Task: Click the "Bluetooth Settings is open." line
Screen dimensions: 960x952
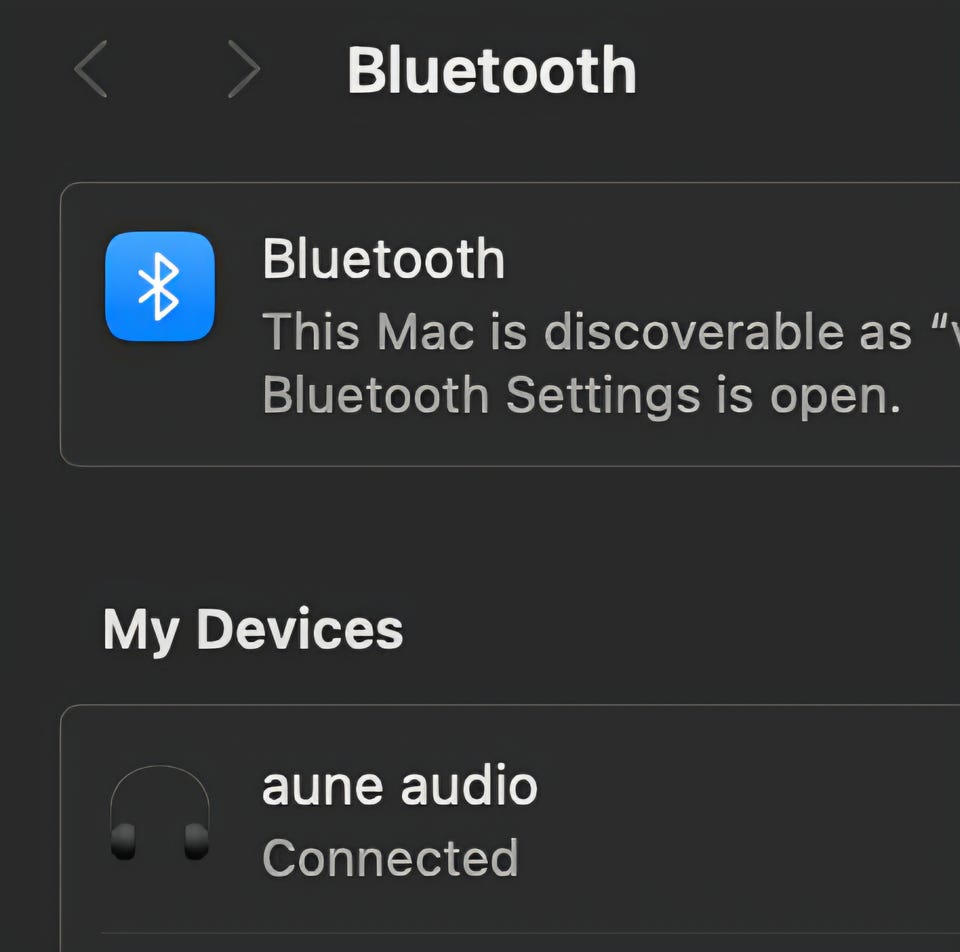Action: coord(581,396)
